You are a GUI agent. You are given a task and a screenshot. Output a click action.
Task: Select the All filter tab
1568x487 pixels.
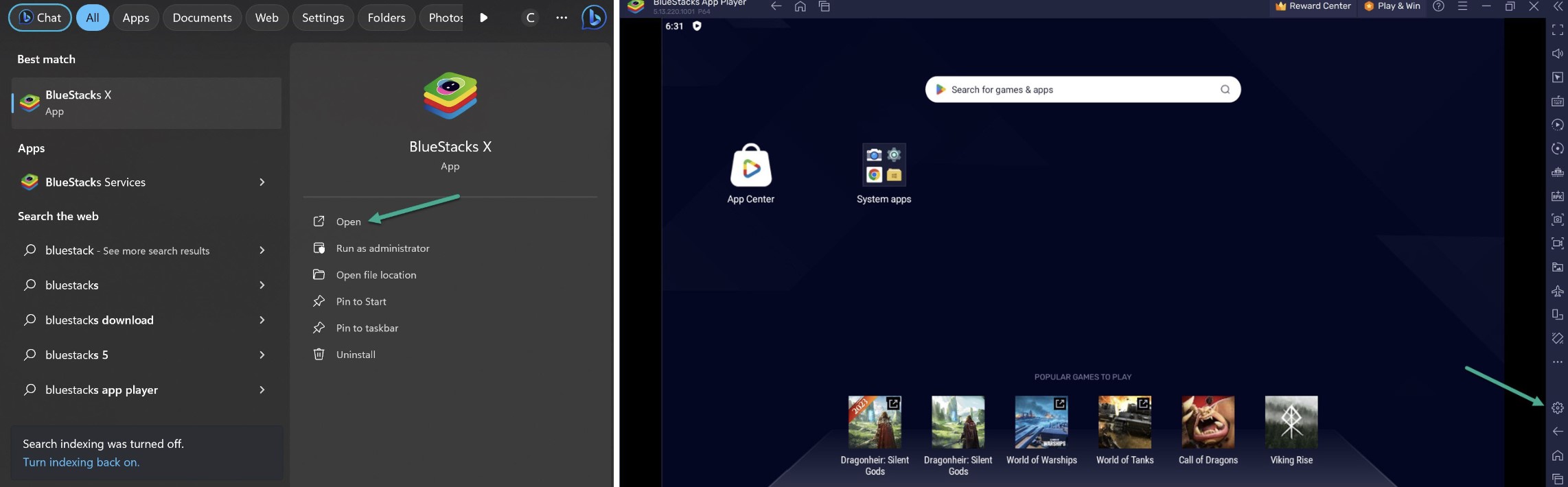(93, 18)
